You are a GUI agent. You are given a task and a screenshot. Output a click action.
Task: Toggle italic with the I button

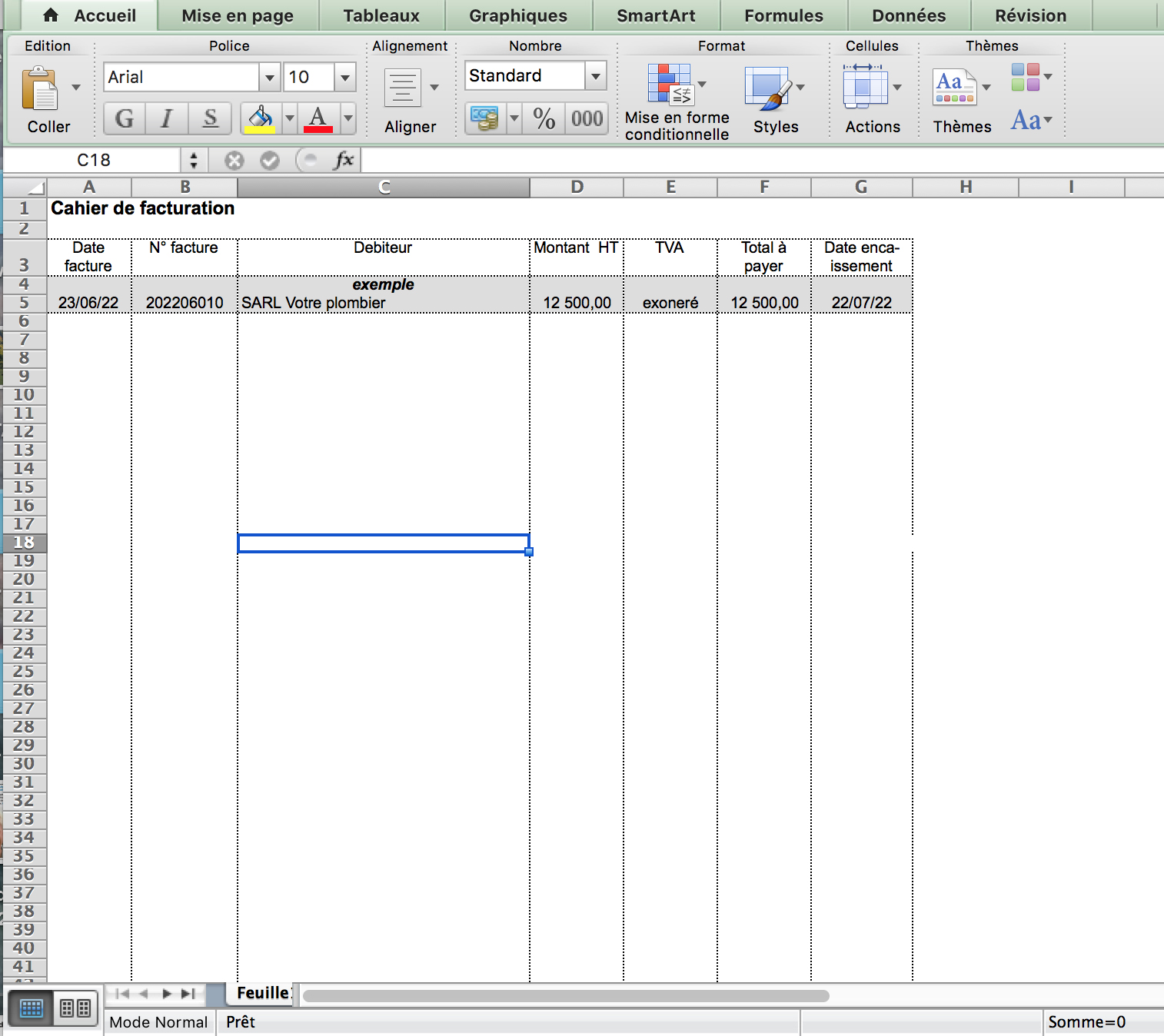tap(166, 118)
